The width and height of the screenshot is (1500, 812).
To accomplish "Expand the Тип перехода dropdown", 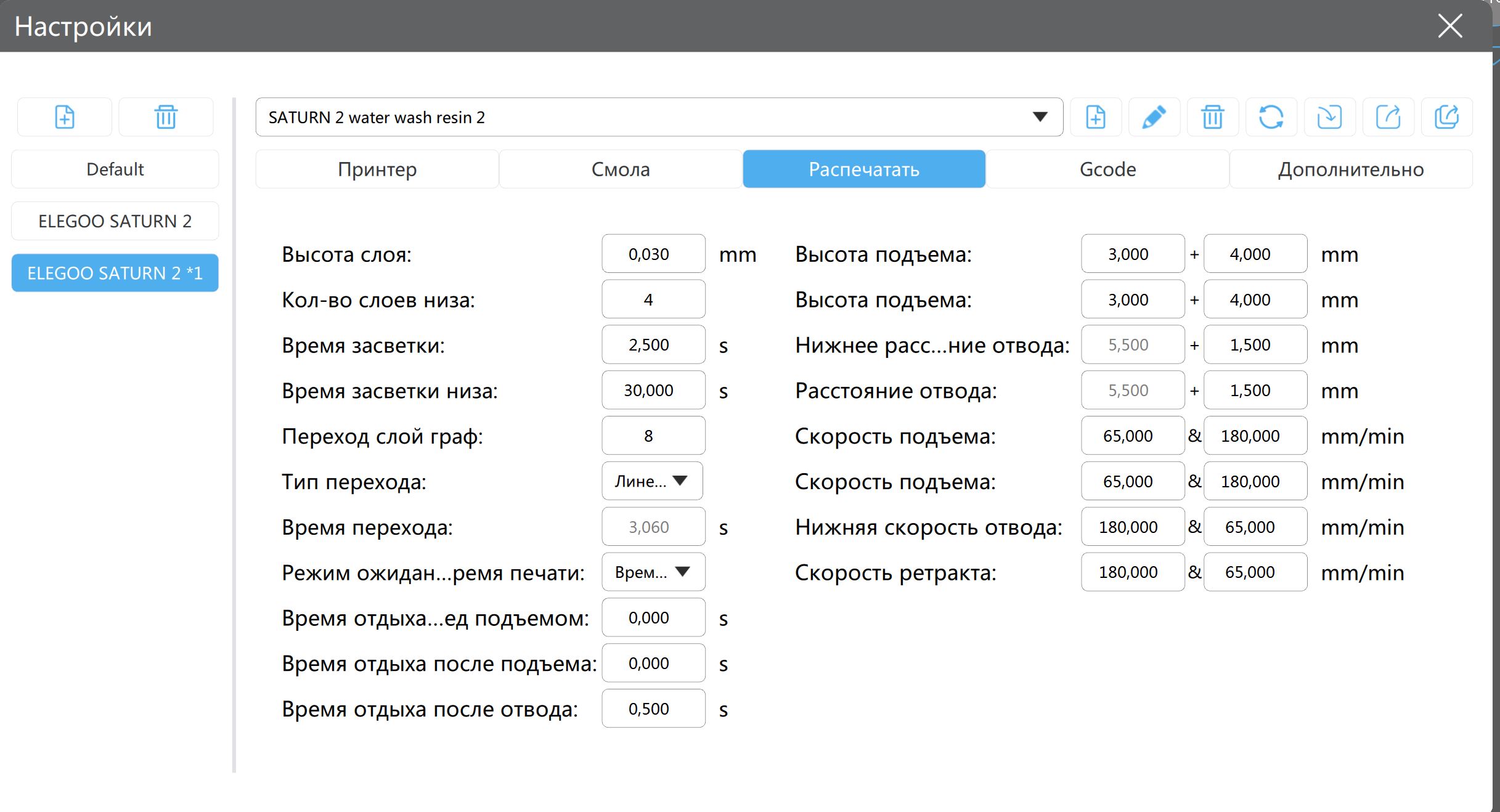I will click(x=652, y=481).
